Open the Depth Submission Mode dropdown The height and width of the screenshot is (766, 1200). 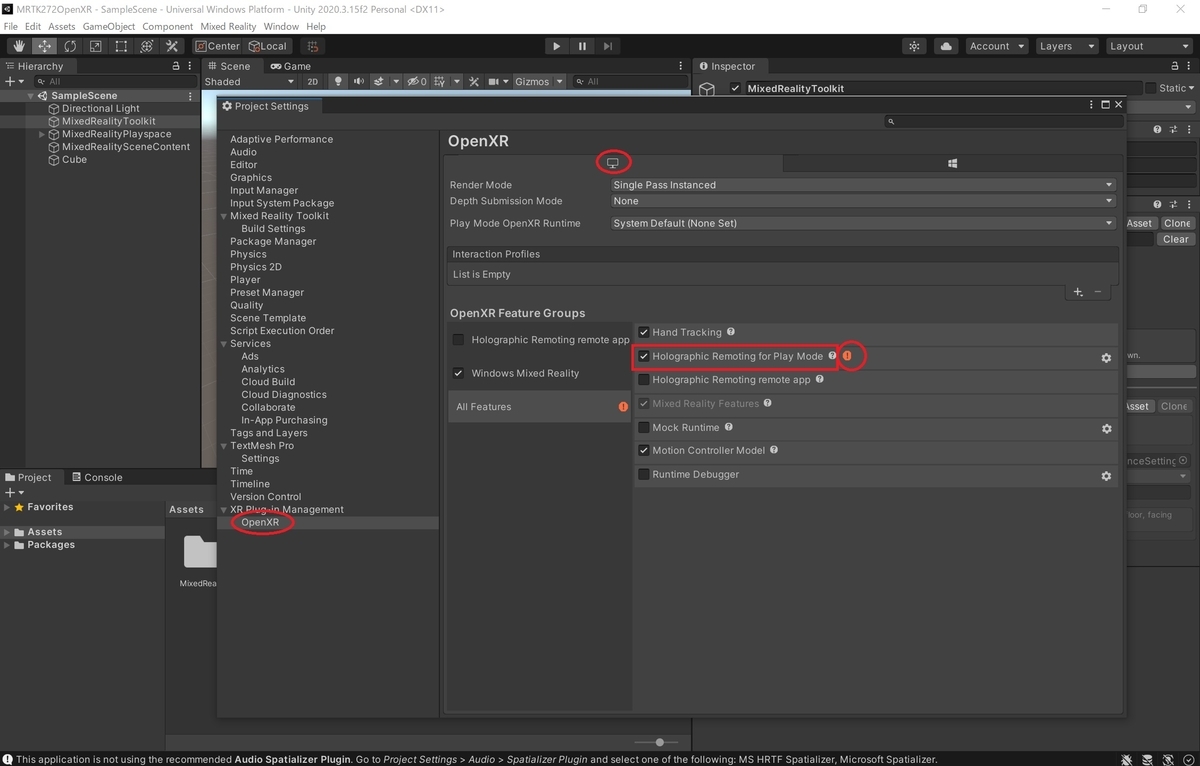coord(863,201)
